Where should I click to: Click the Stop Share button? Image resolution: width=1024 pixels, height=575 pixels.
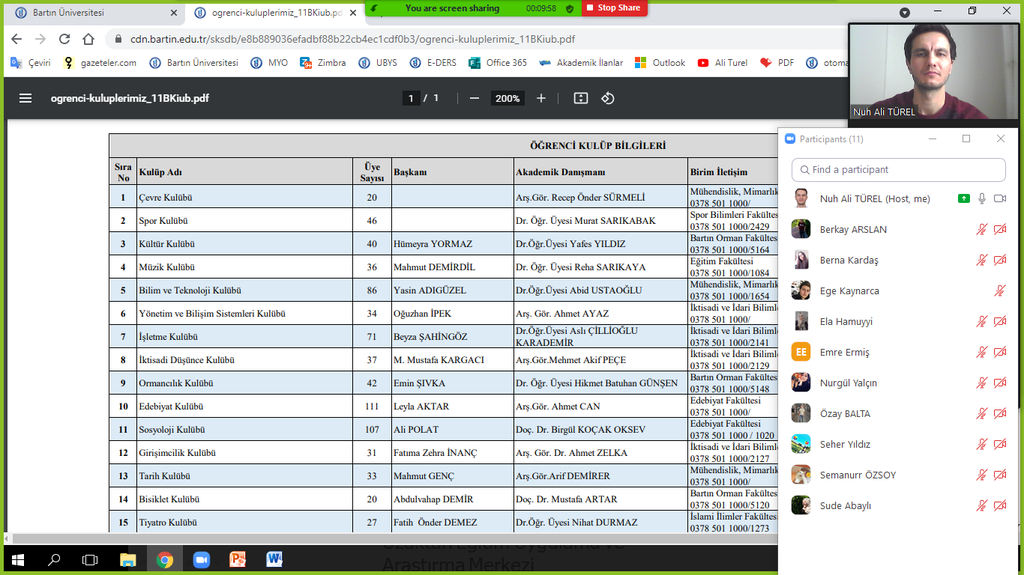pos(614,8)
